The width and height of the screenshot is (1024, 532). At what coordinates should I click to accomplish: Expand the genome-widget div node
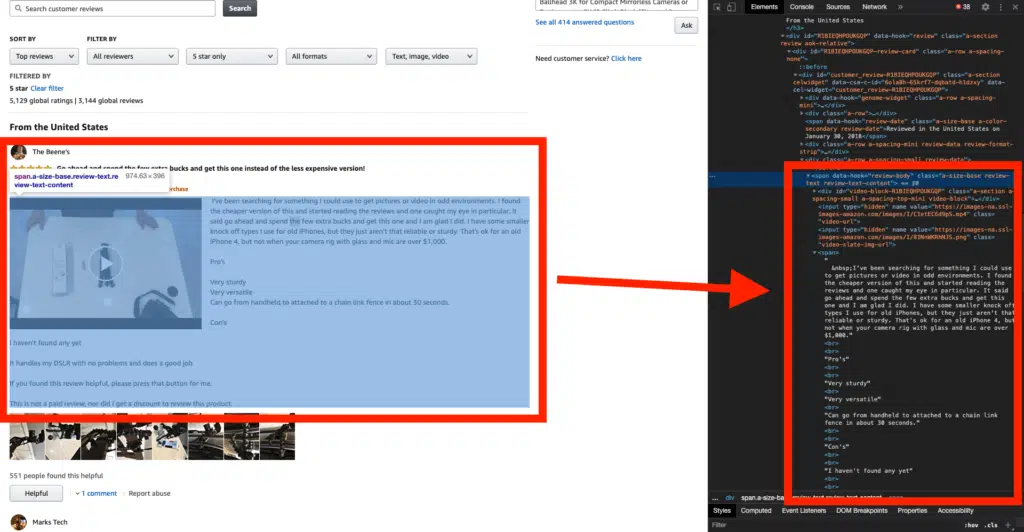click(x=802, y=98)
